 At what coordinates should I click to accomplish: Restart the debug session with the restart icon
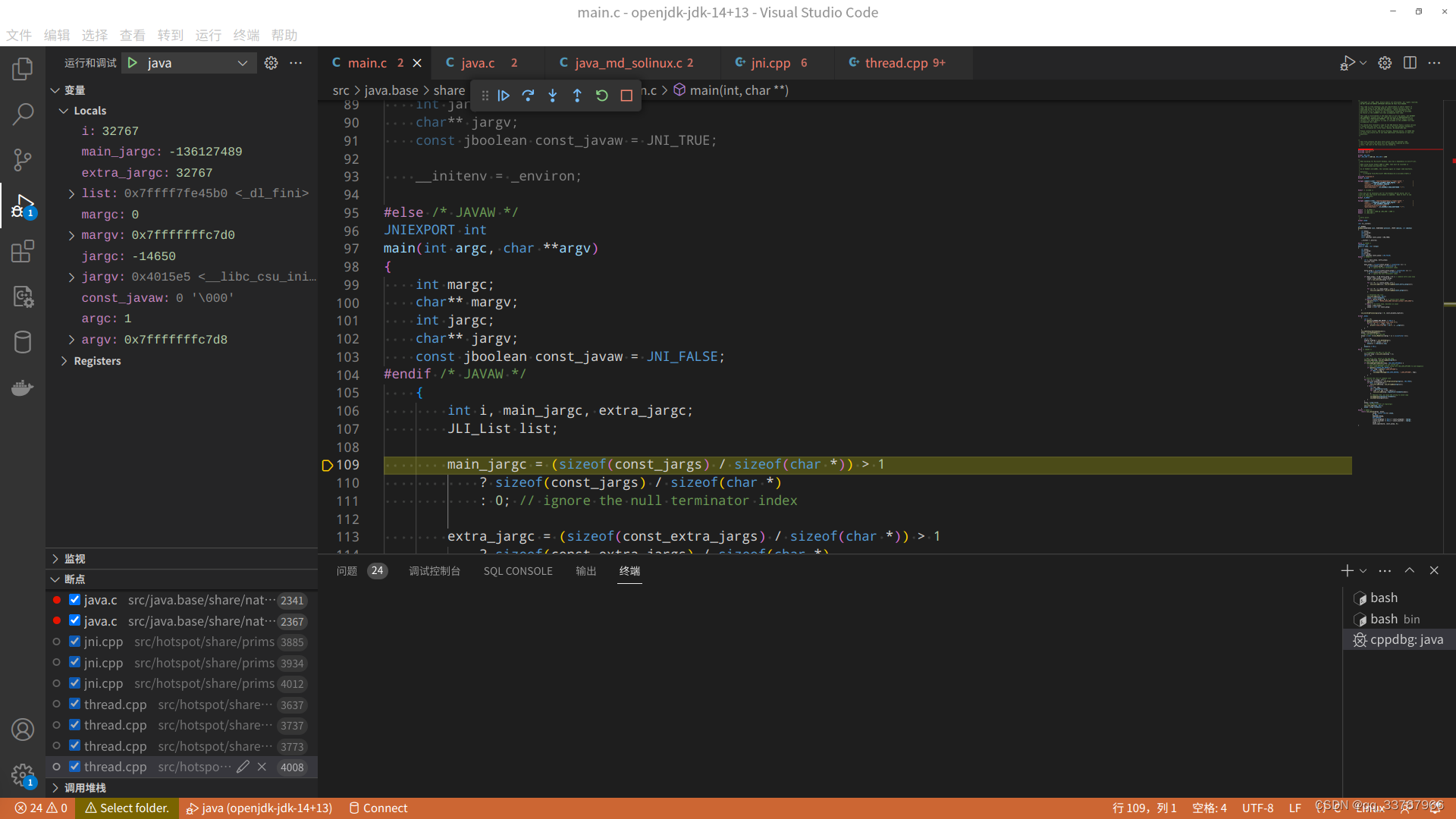[x=601, y=95]
